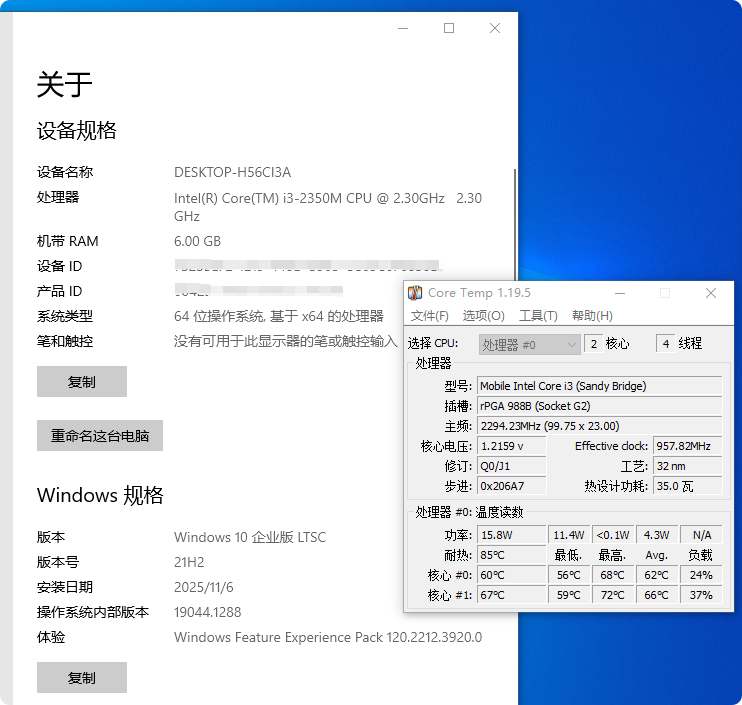Image resolution: width=742 pixels, height=705 pixels.
Task: Click the 耐热 value 85°C
Action: click(x=512, y=555)
